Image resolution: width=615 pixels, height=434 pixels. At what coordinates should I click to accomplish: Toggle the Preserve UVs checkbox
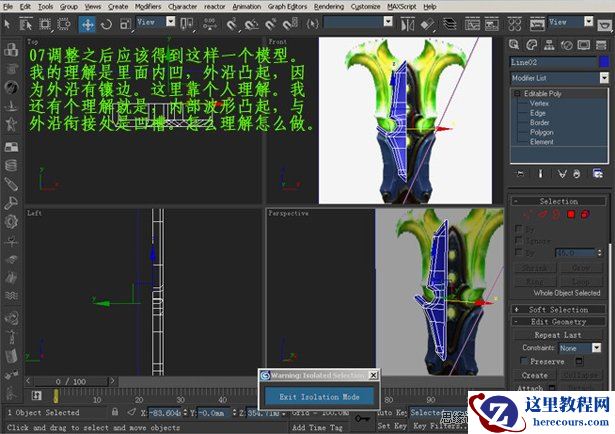pos(524,360)
